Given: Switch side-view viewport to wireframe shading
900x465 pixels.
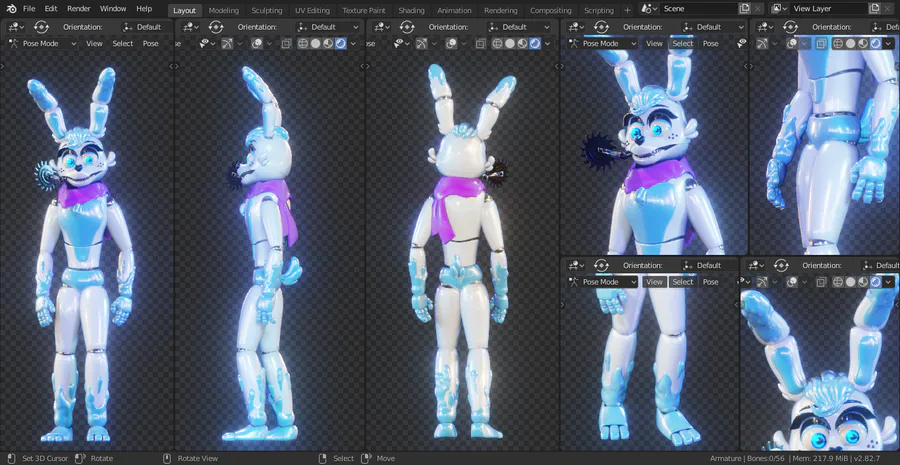Looking at the screenshot, I should 303,44.
